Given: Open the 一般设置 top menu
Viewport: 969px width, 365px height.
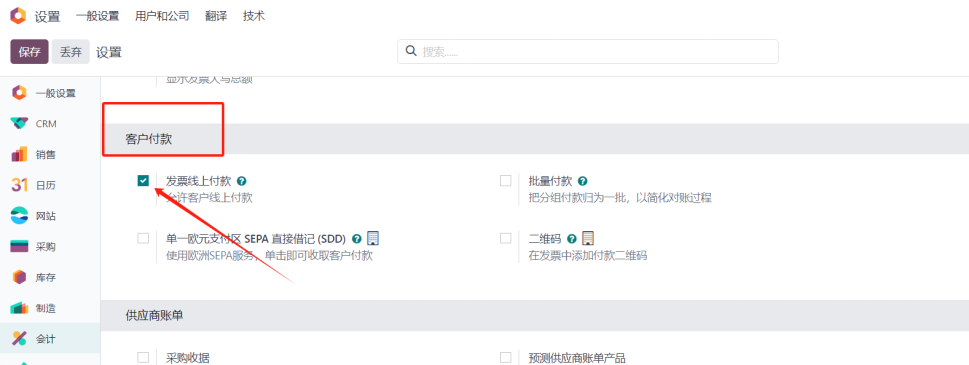Looking at the screenshot, I should (97, 16).
